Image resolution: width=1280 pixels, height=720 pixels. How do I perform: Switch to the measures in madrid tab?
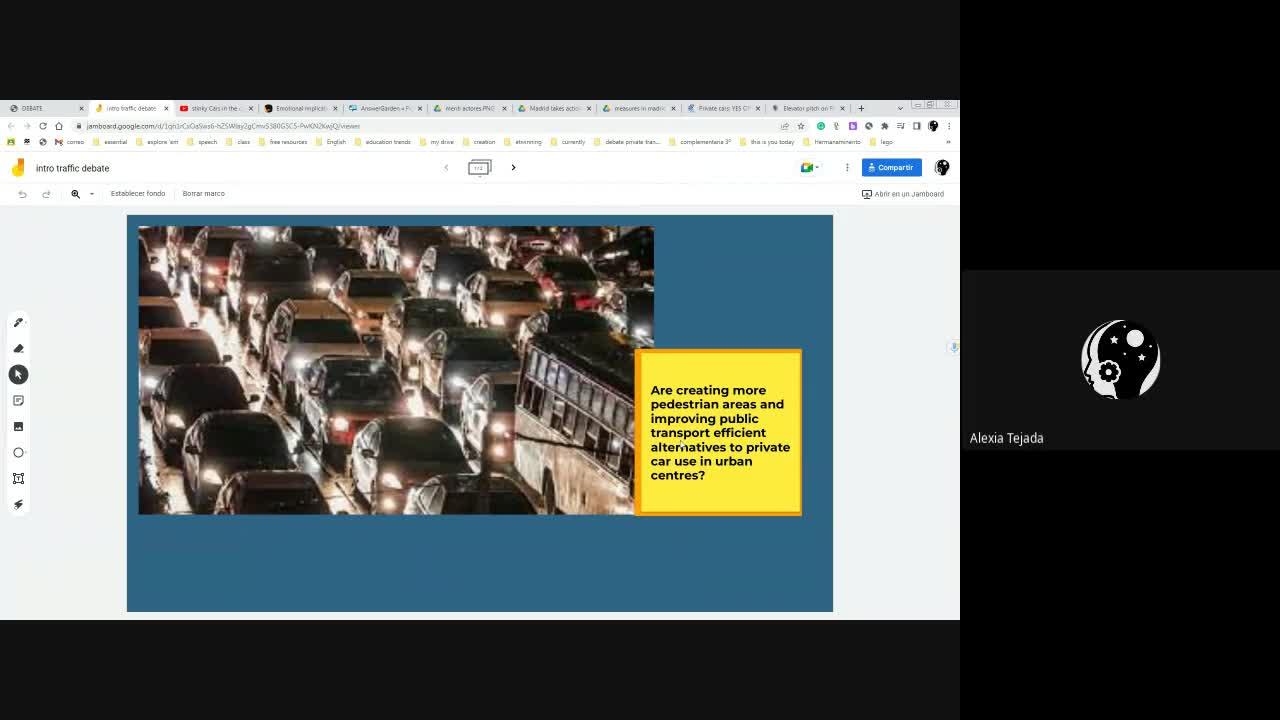point(638,108)
